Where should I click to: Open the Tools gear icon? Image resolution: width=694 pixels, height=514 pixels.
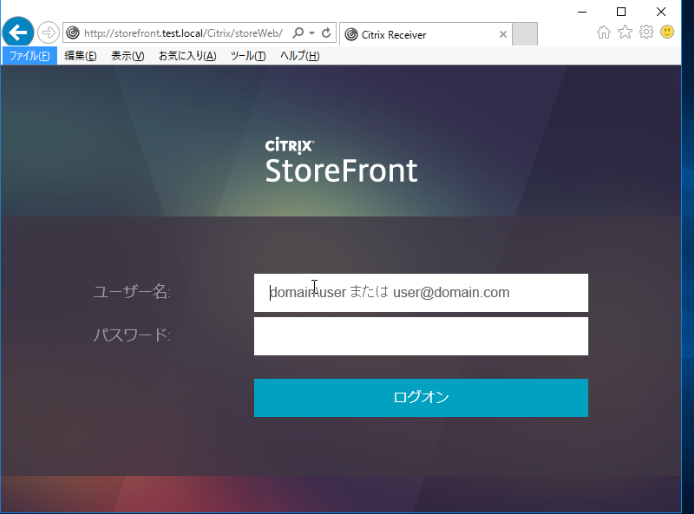646,32
